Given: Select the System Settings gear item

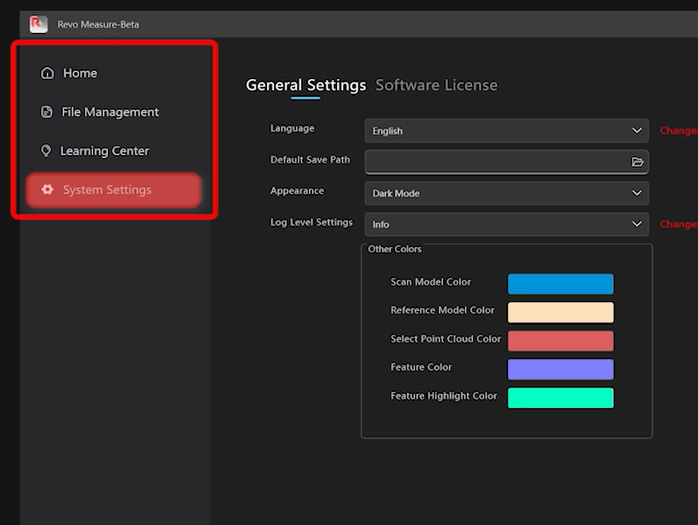Looking at the screenshot, I should click(107, 190).
